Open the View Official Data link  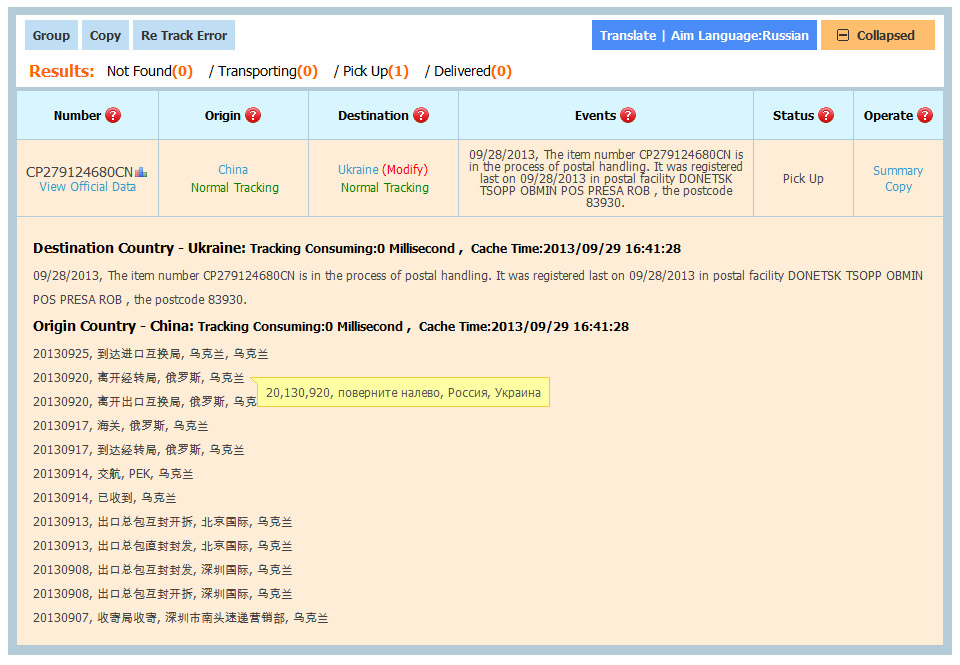click(88, 187)
